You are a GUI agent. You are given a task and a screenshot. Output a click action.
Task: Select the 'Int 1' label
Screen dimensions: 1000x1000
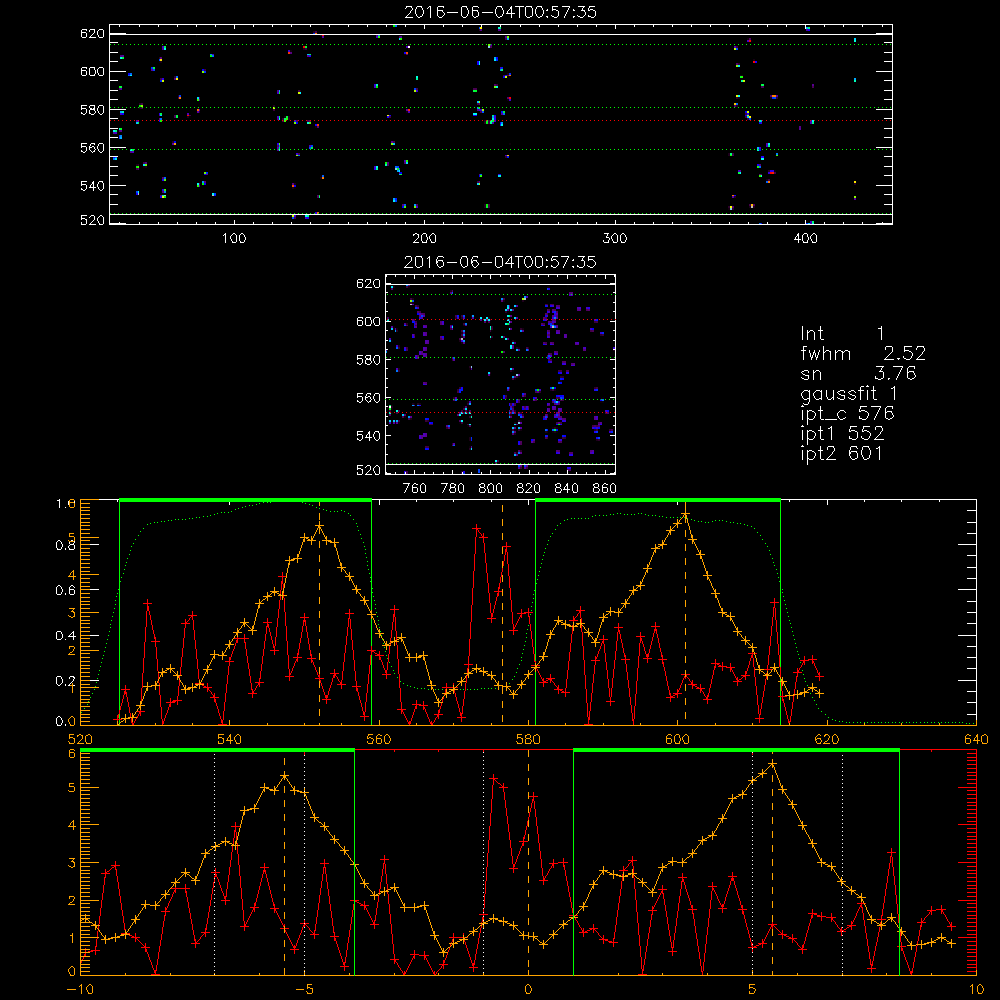click(842, 334)
